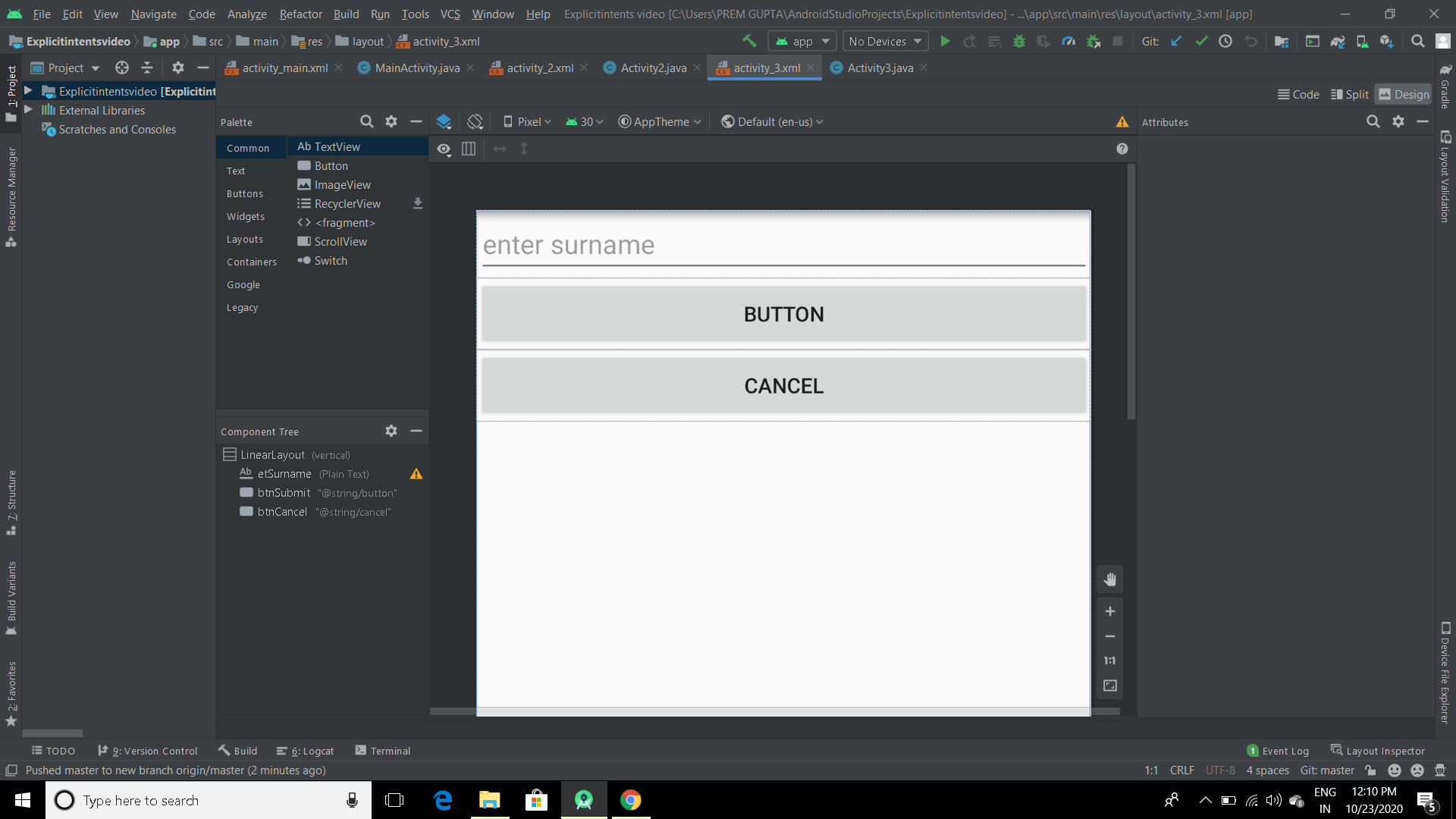Select the CANCEL button in the layout preview
The height and width of the screenshot is (819, 1456).
click(x=783, y=385)
